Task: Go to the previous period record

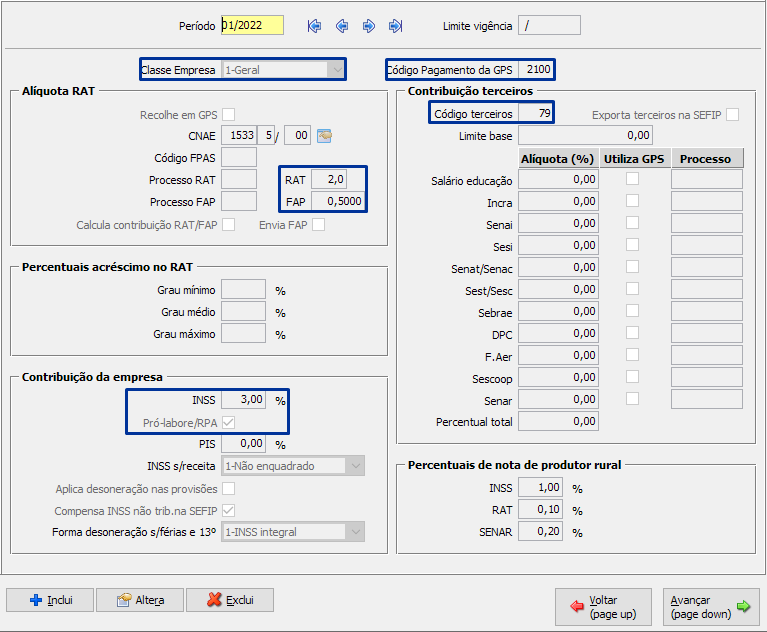Action: (x=342, y=26)
